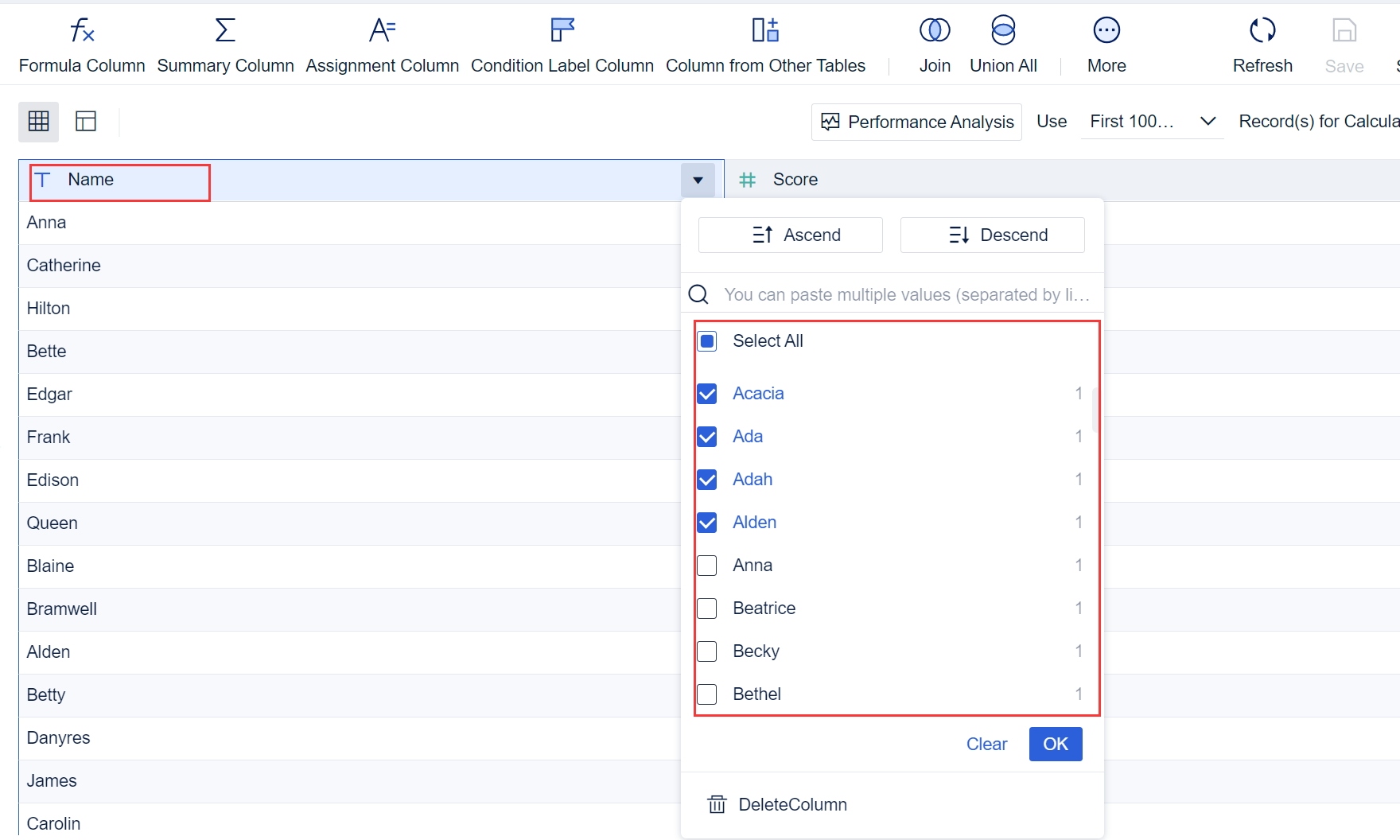Uncheck the Acacia value
This screenshot has height=840, width=1400.
[x=707, y=393]
